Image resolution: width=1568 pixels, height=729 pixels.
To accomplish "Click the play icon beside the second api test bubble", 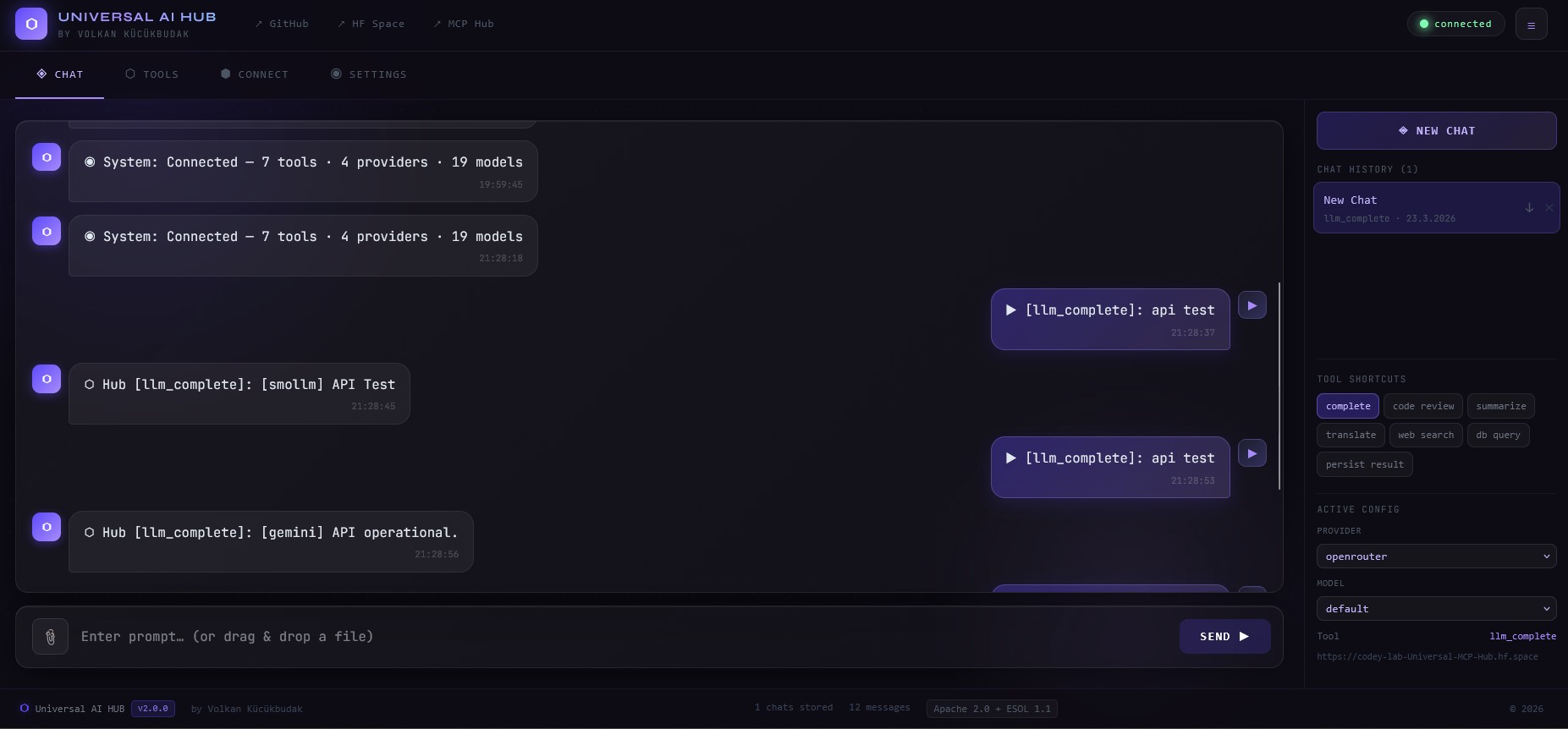I will 1252,452.
